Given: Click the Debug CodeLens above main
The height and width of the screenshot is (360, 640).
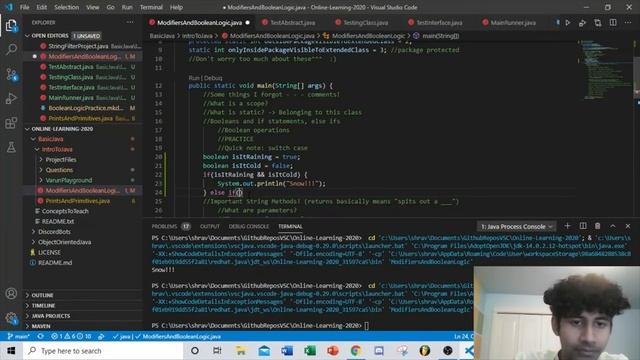Looking at the screenshot, I should 213,78.
